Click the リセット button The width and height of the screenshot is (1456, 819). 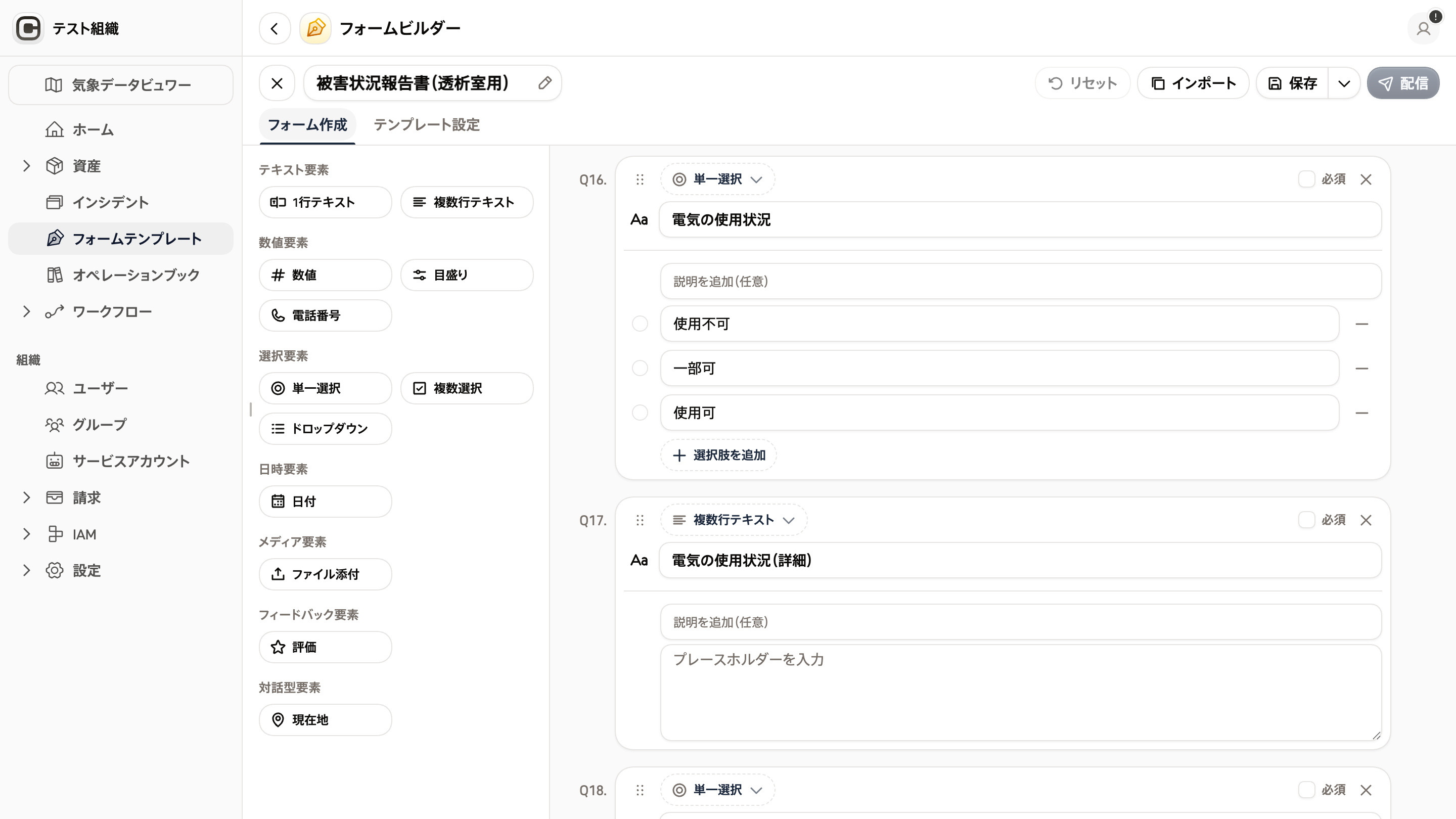(x=1082, y=83)
